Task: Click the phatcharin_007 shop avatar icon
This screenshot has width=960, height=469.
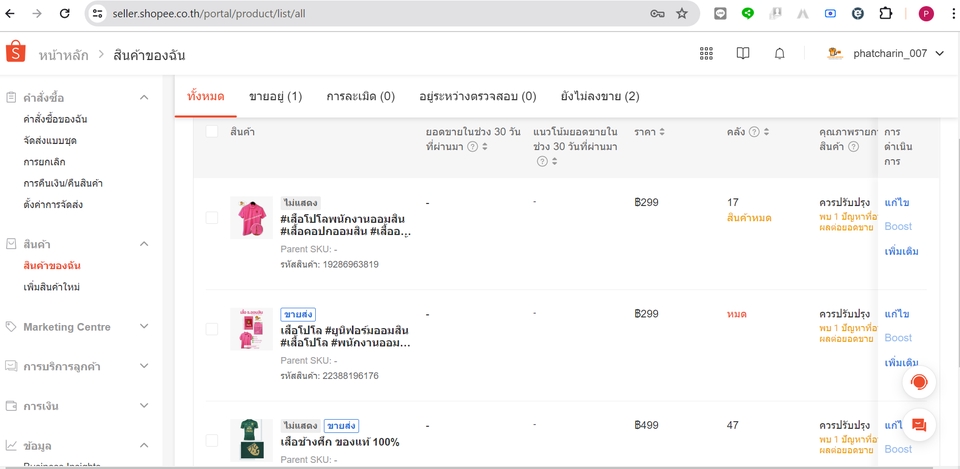Action: tap(835, 53)
